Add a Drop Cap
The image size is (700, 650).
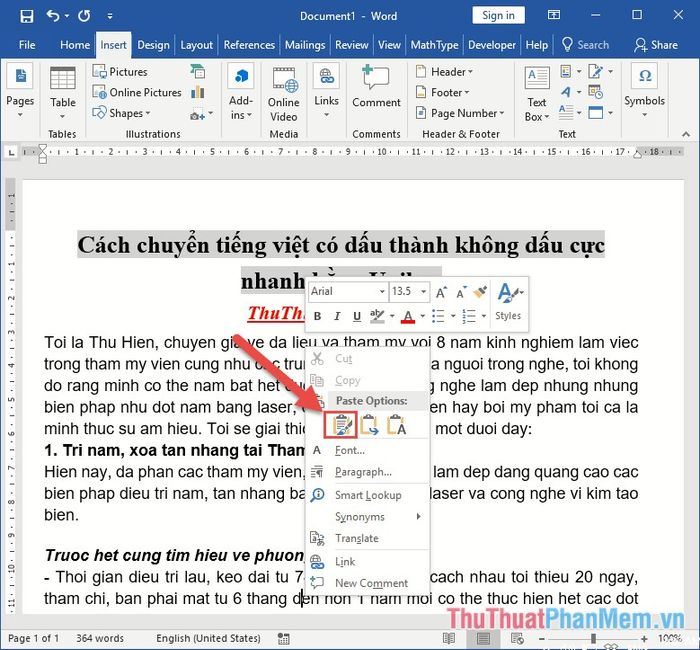coord(570,112)
